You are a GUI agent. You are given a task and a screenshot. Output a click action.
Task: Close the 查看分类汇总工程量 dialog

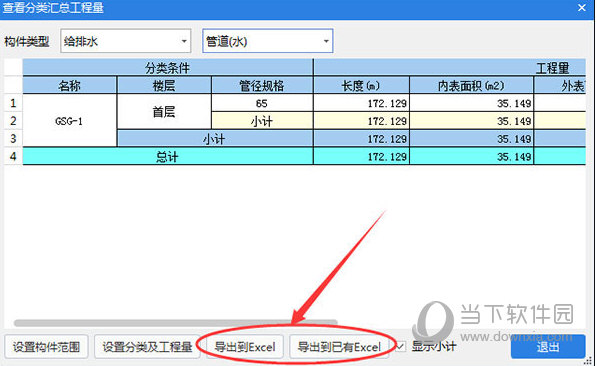(582, 8)
